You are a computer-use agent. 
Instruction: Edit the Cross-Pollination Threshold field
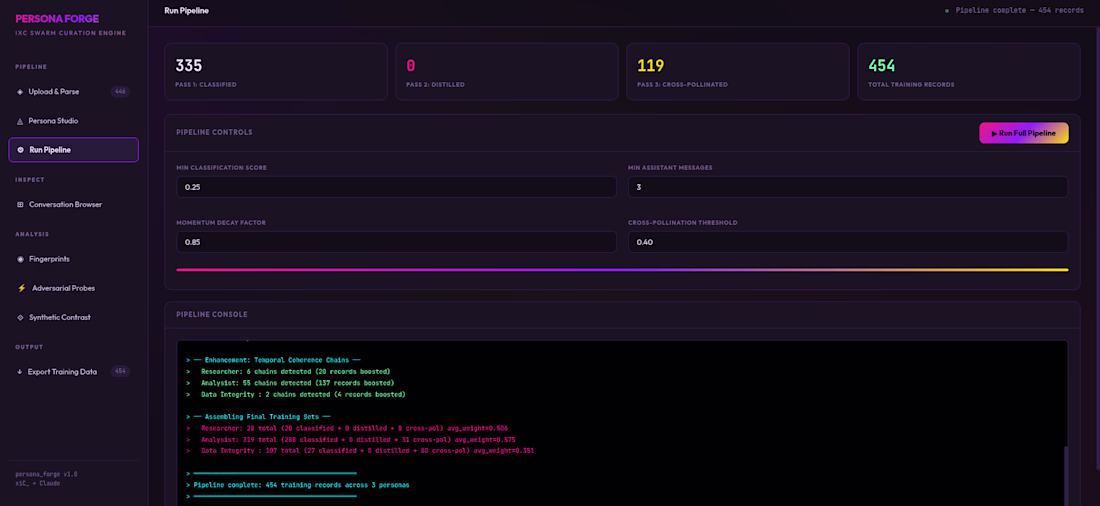pos(847,242)
